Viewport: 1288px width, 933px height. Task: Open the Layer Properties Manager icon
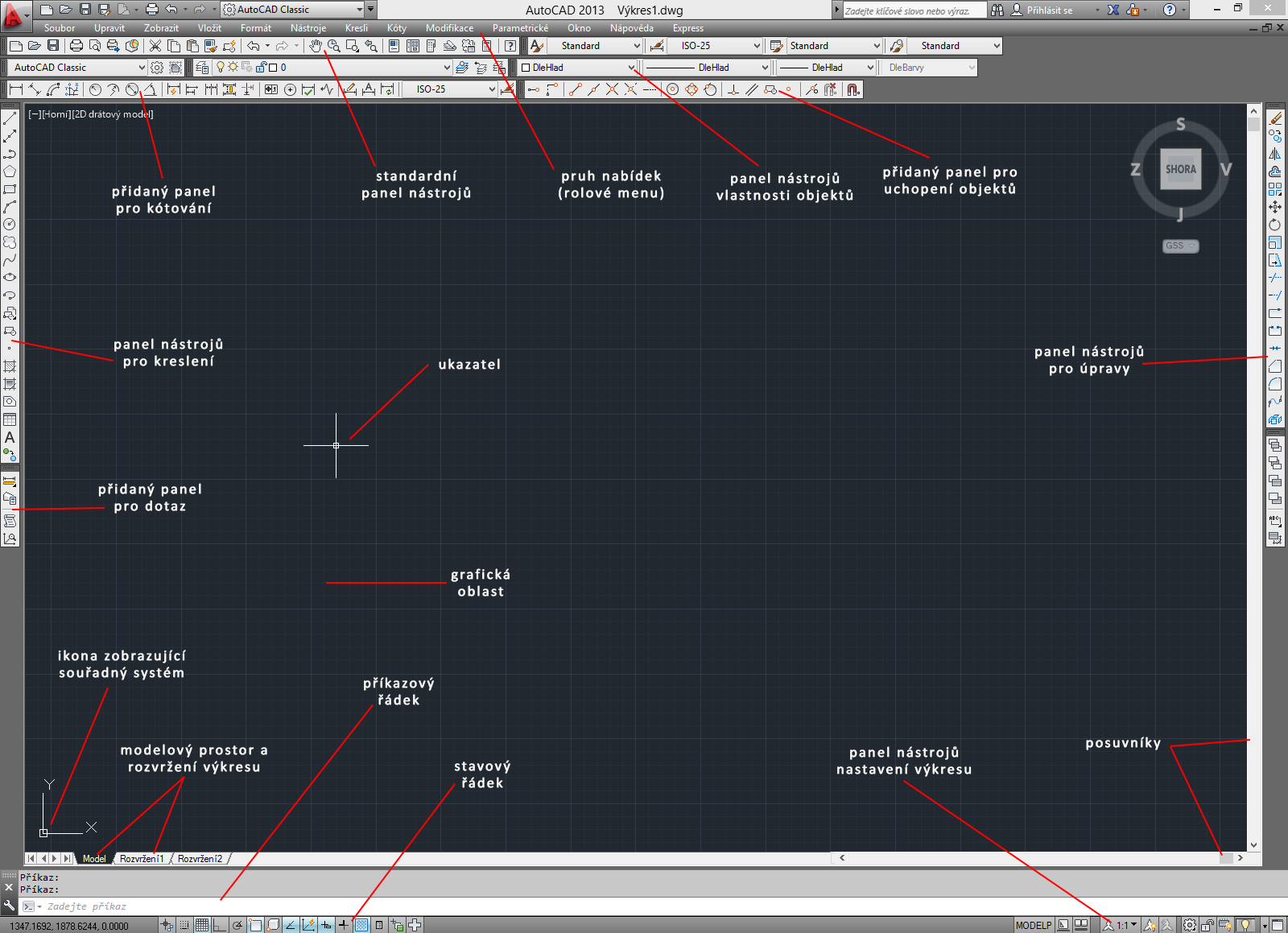pyautogui.click(x=202, y=68)
